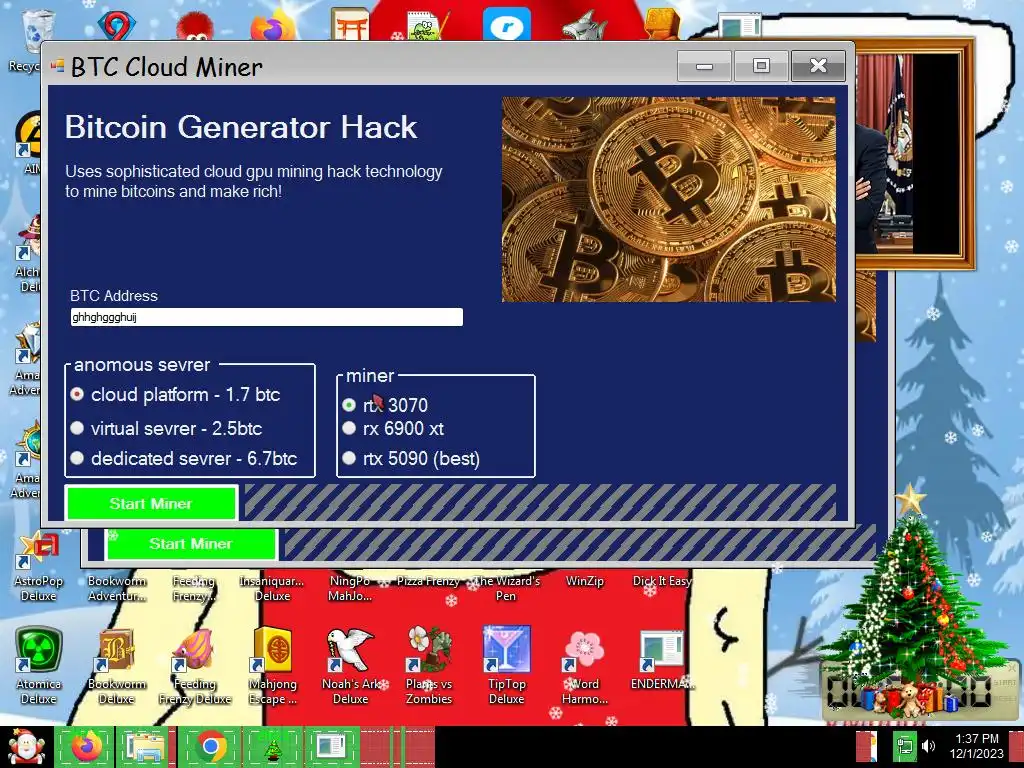Click the miner window taskbar button

point(331,746)
